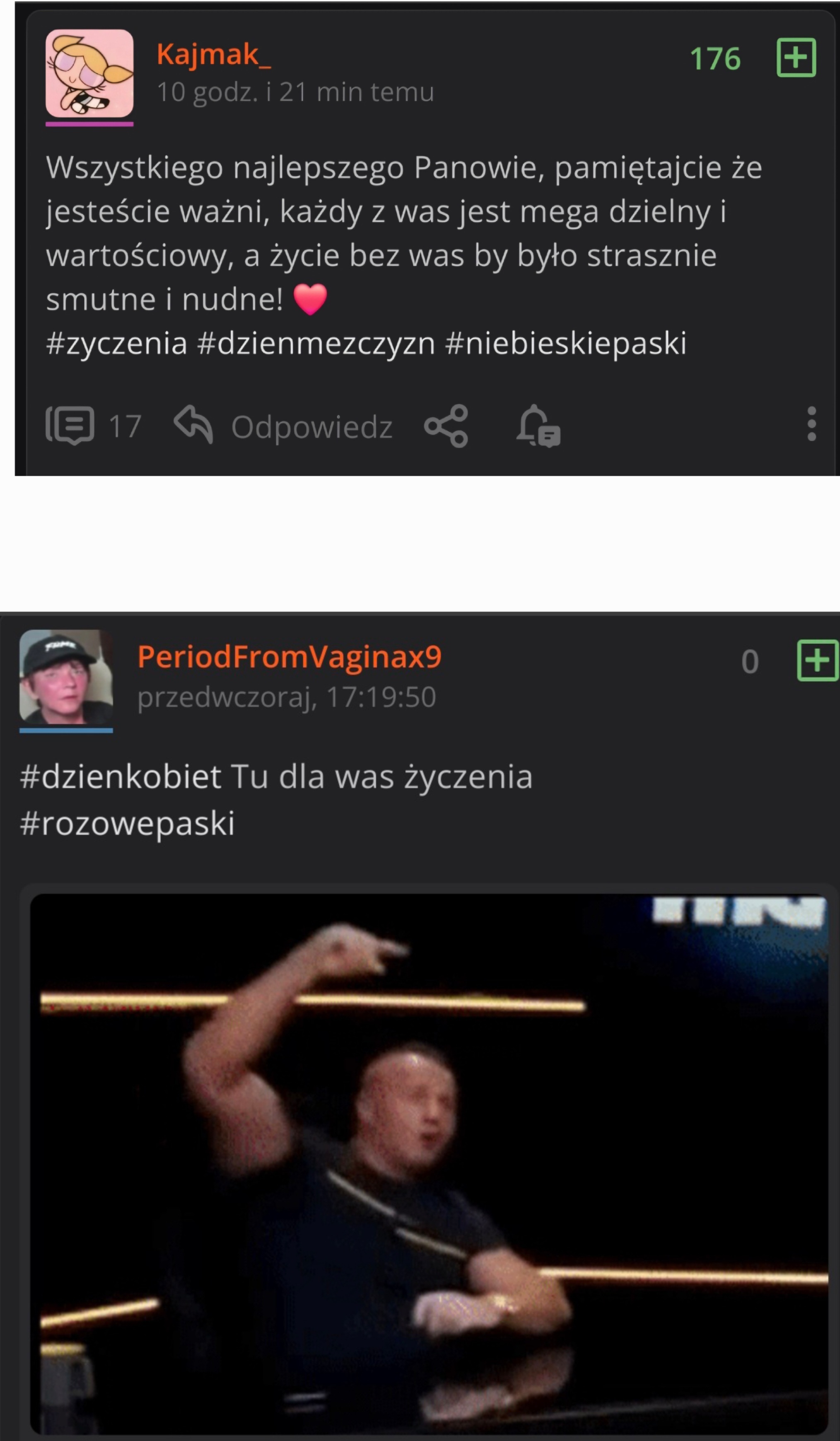Open three-dot more options menu
This screenshot has width=840, height=1441.
click(811, 424)
